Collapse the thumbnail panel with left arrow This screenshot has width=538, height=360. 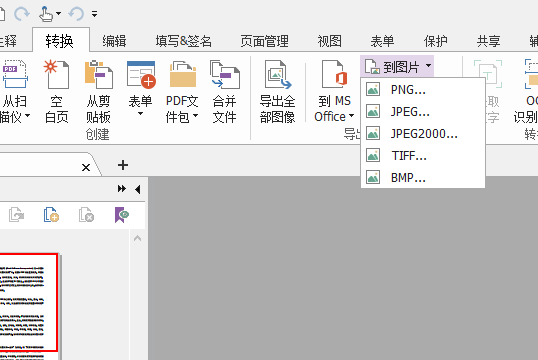pos(138,189)
